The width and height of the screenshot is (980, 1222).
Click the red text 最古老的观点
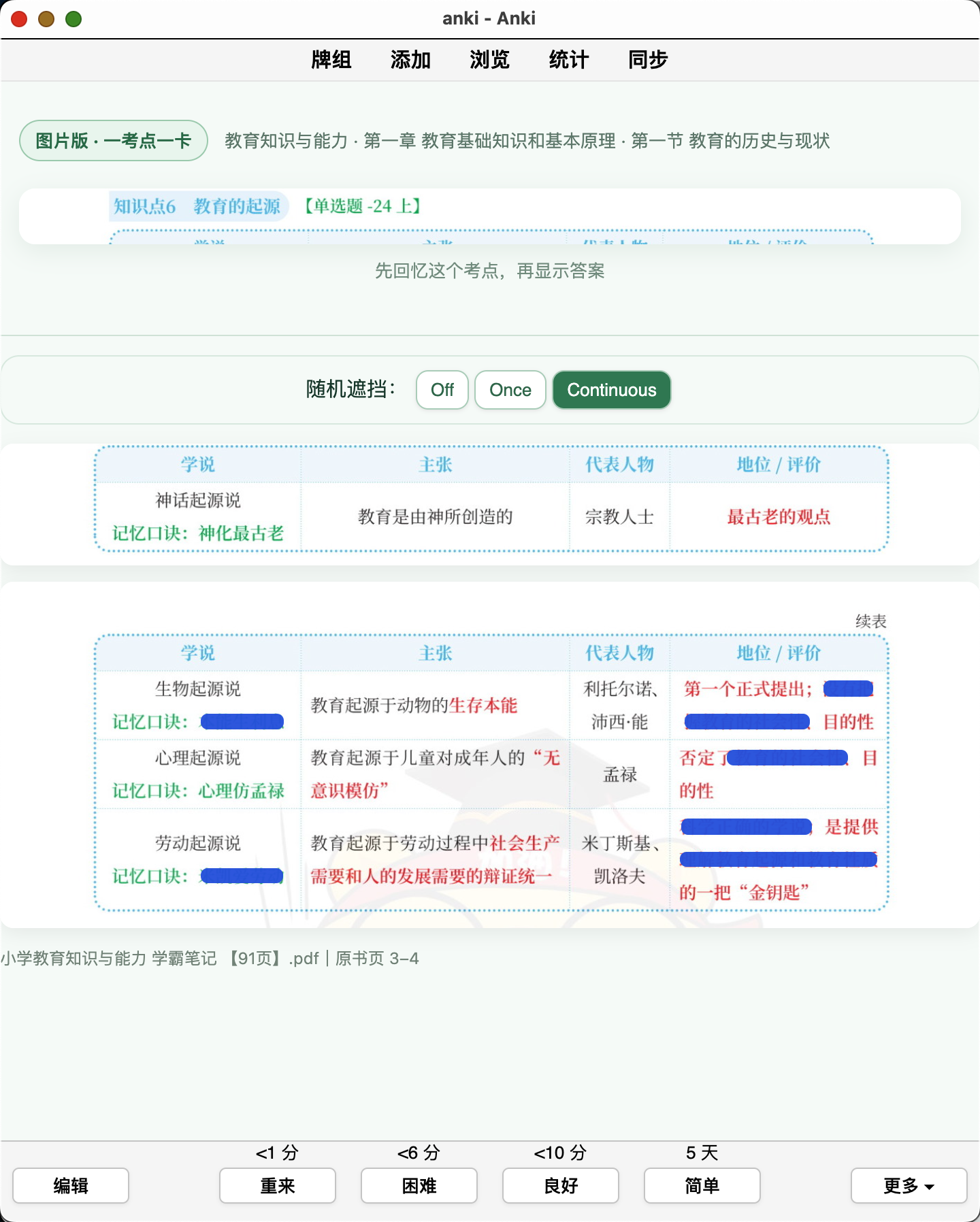779,517
